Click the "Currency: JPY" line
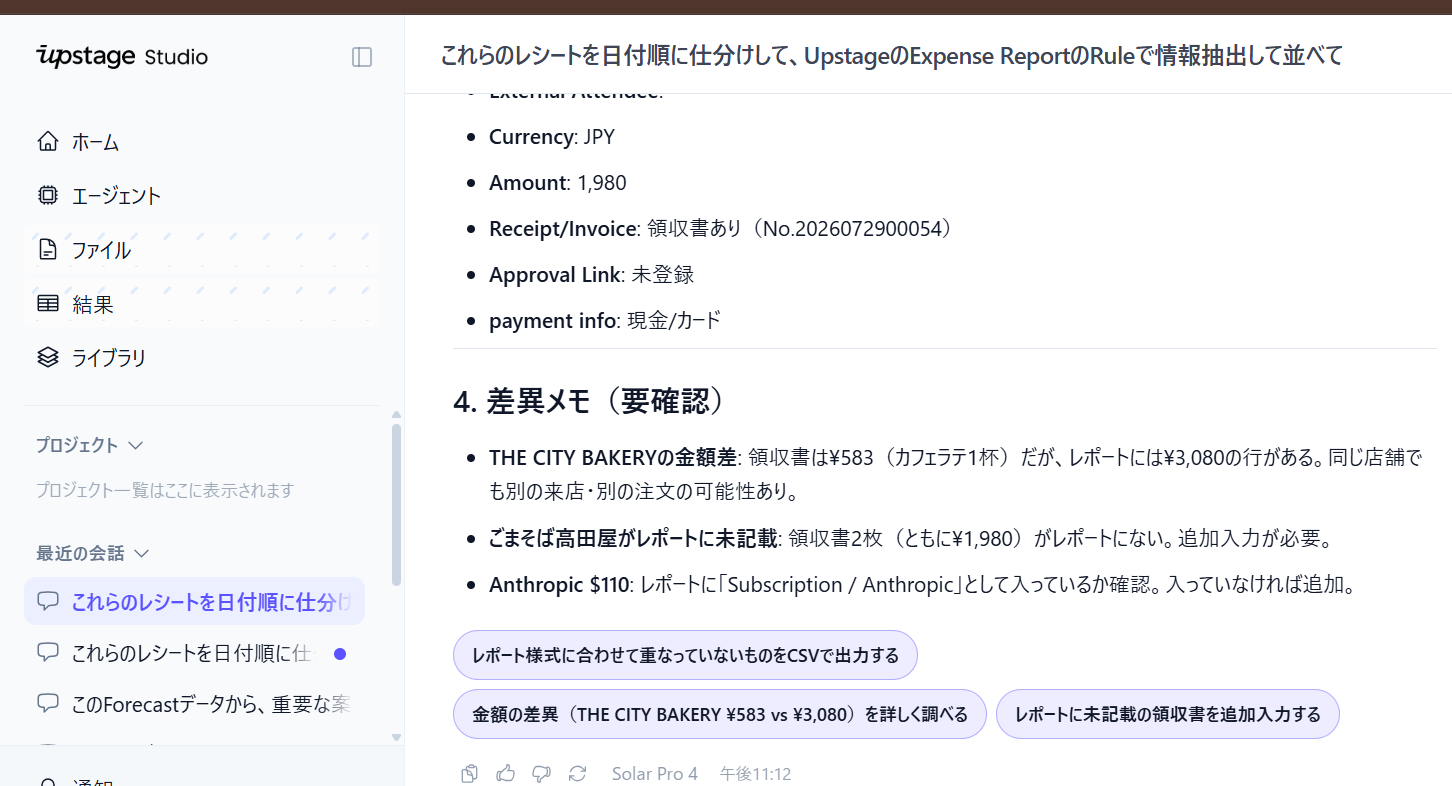Image resolution: width=1452 pixels, height=786 pixels. [x=552, y=137]
